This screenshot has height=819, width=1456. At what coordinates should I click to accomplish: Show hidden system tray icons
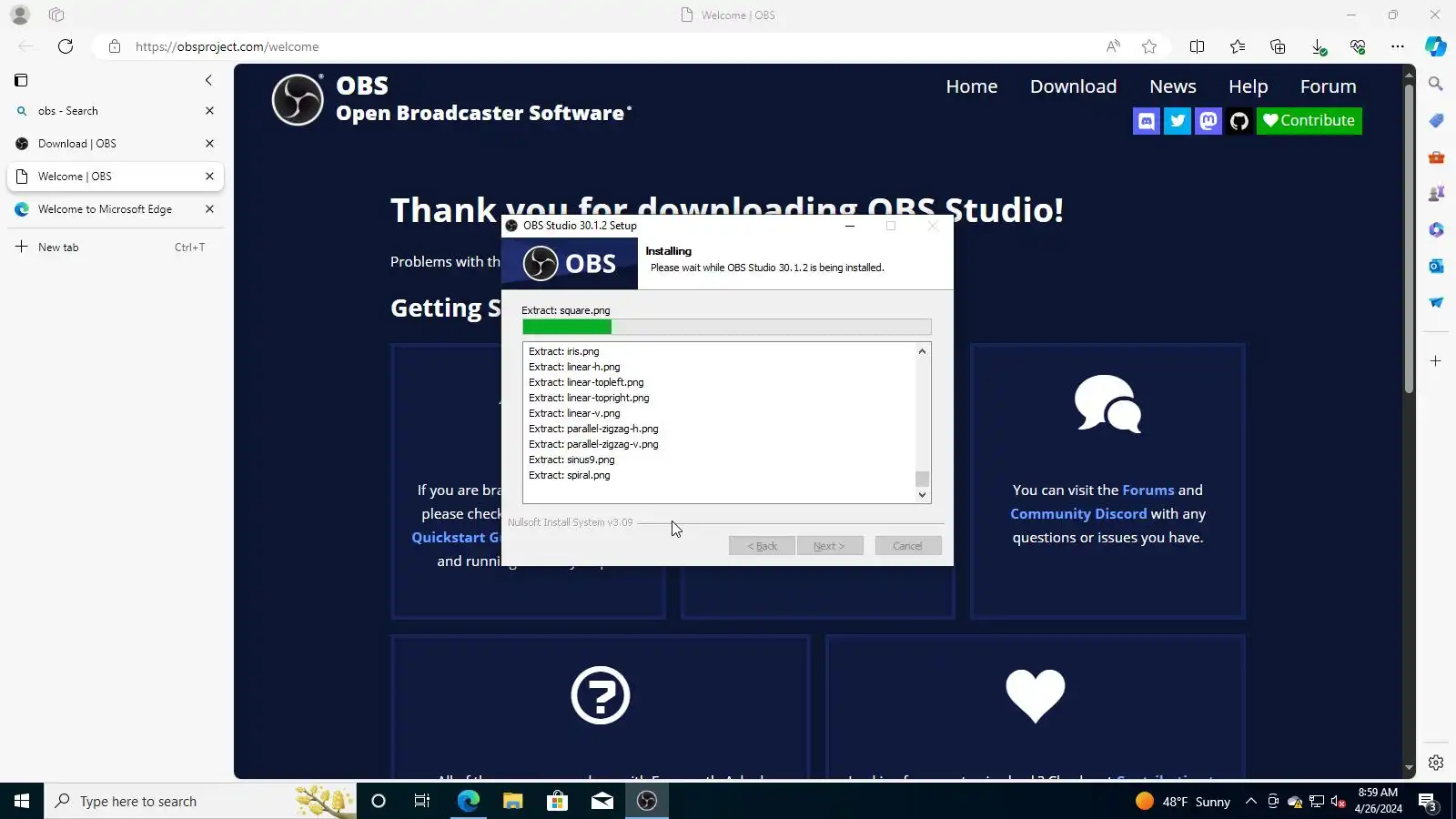(x=1251, y=801)
